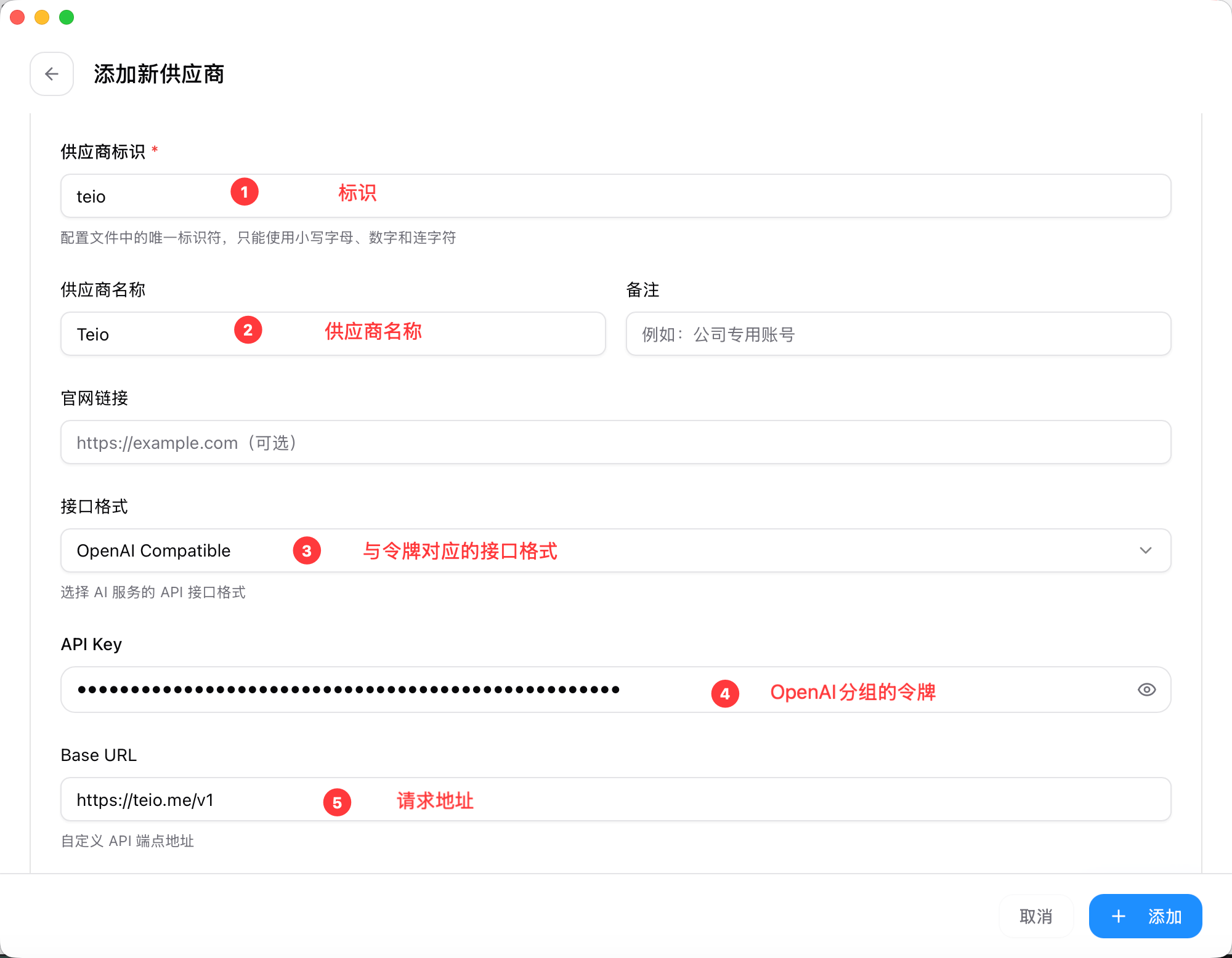Image resolution: width=1232 pixels, height=958 pixels.
Task: Click the Base URL label
Action: click(x=99, y=755)
